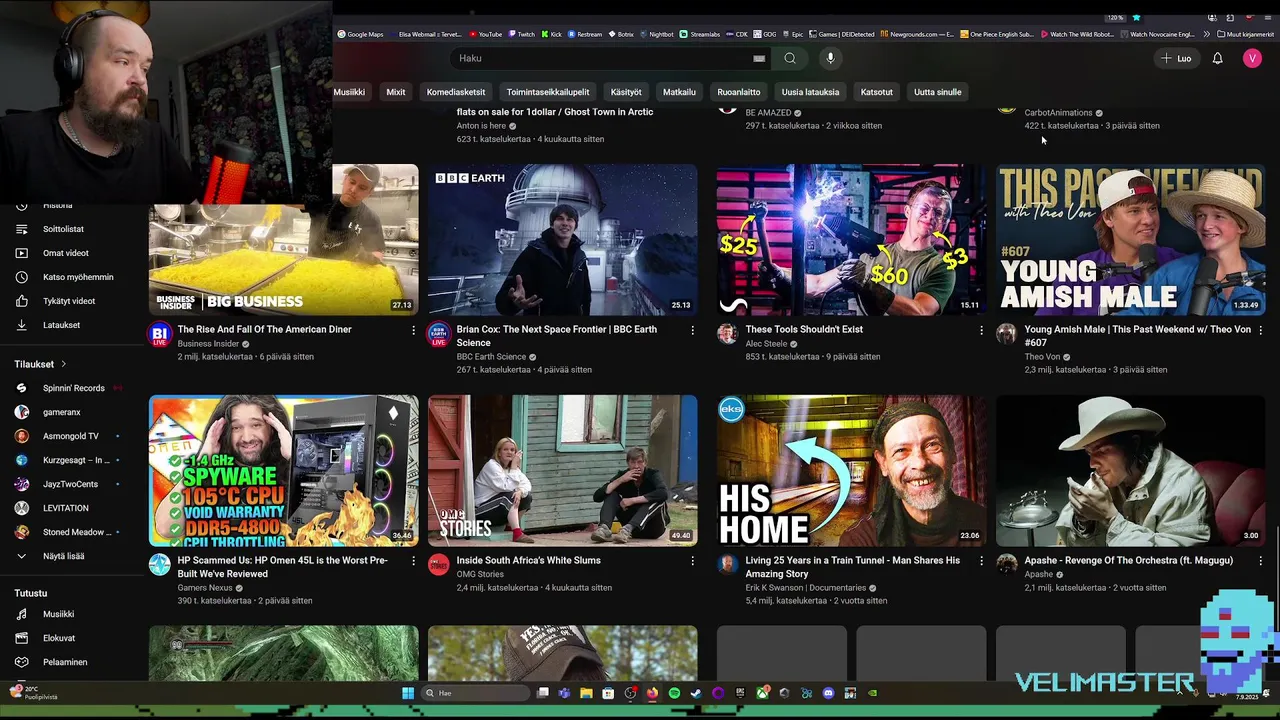
Task: Open the Google Maps bookmark
Action: click(360, 34)
